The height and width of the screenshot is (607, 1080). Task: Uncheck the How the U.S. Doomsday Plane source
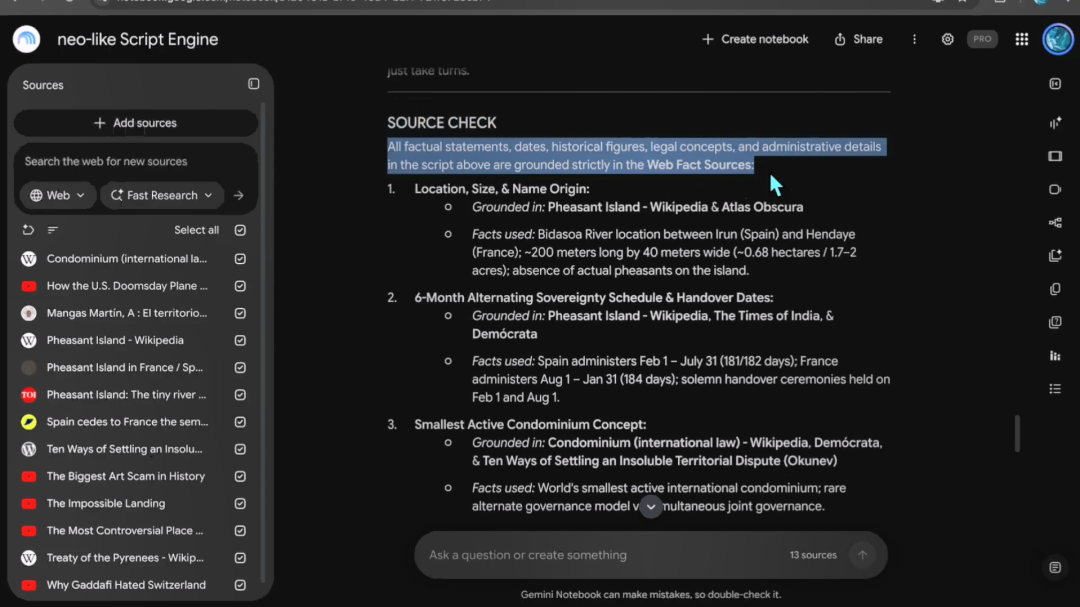(240, 286)
